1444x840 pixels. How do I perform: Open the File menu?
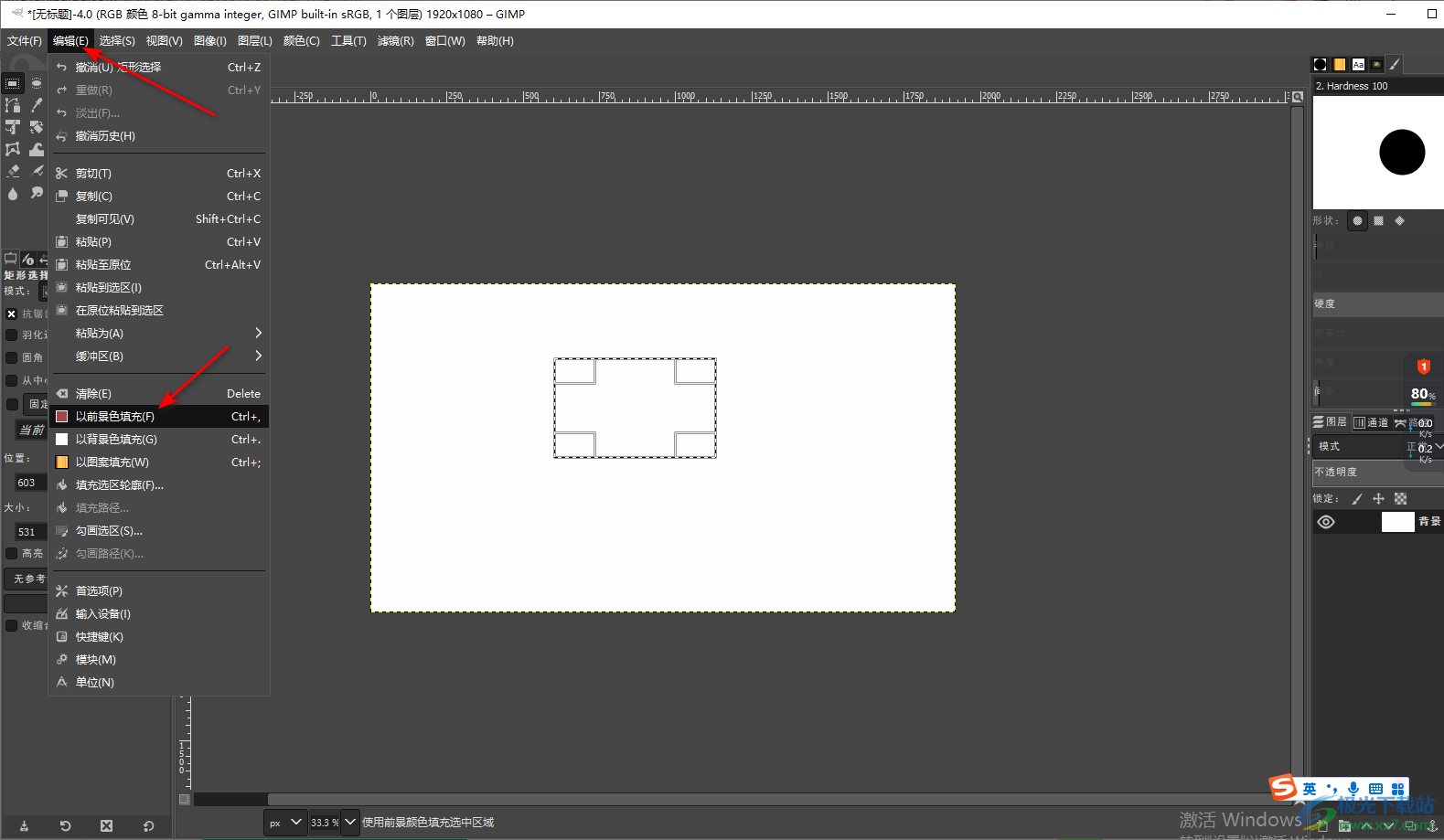tap(24, 41)
